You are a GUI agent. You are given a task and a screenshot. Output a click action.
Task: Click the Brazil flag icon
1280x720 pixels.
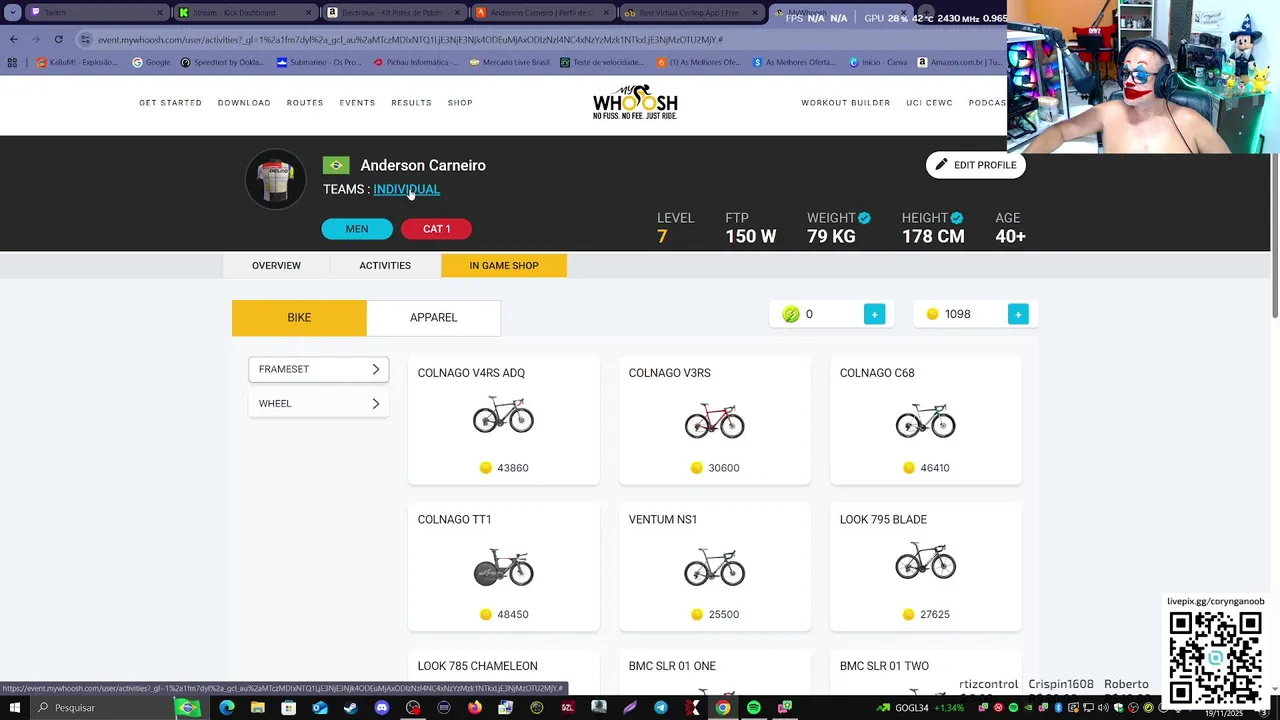click(336, 166)
